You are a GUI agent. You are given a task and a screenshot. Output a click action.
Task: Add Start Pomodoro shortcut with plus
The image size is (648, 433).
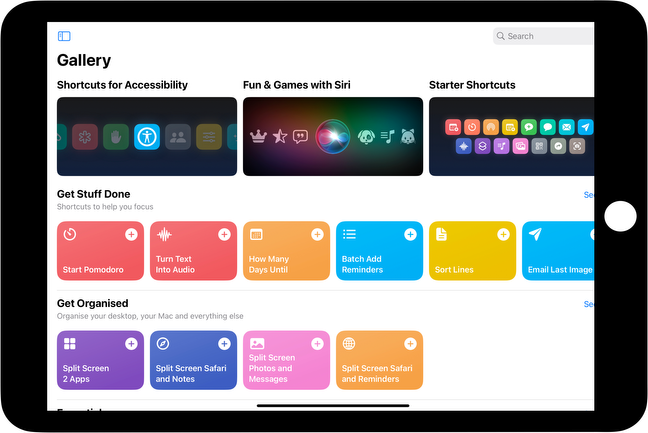131,234
